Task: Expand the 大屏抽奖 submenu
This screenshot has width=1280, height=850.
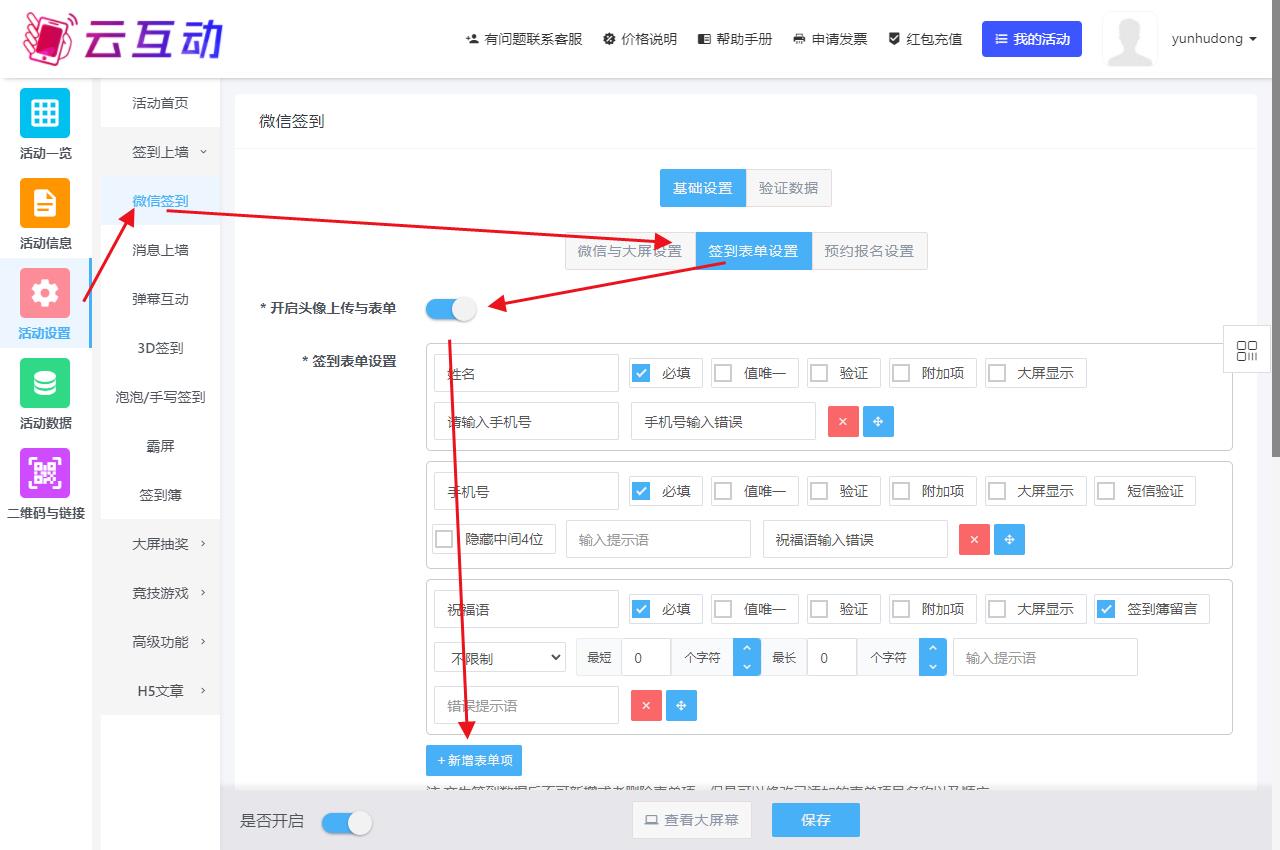Action: pos(160,544)
